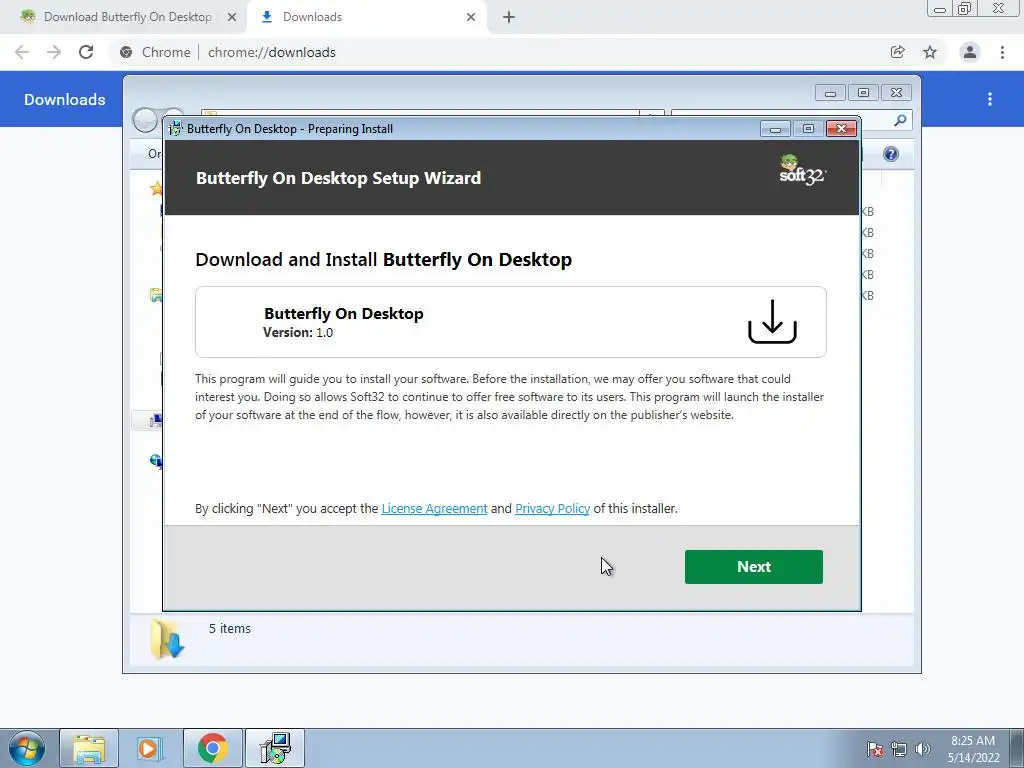The image size is (1024, 768).
Task: Click the Chrome taskbar icon
Action: (x=212, y=748)
